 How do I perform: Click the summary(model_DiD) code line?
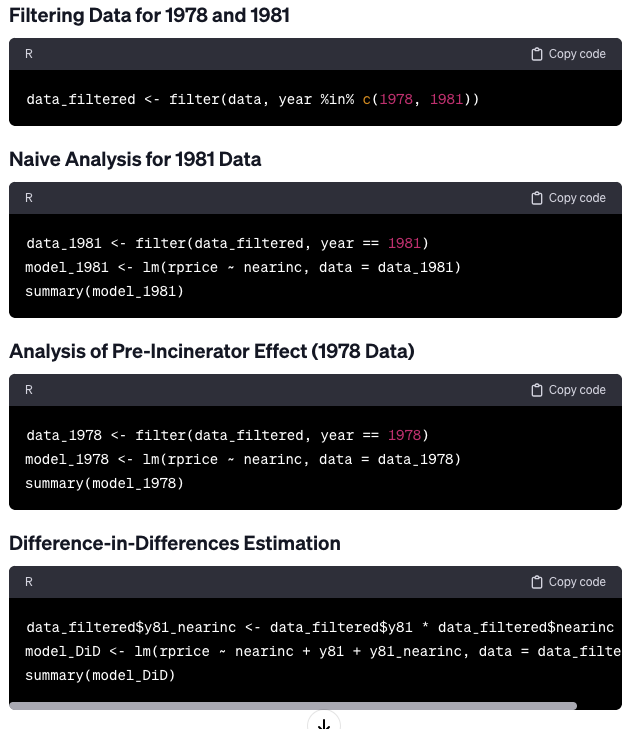click(100, 676)
